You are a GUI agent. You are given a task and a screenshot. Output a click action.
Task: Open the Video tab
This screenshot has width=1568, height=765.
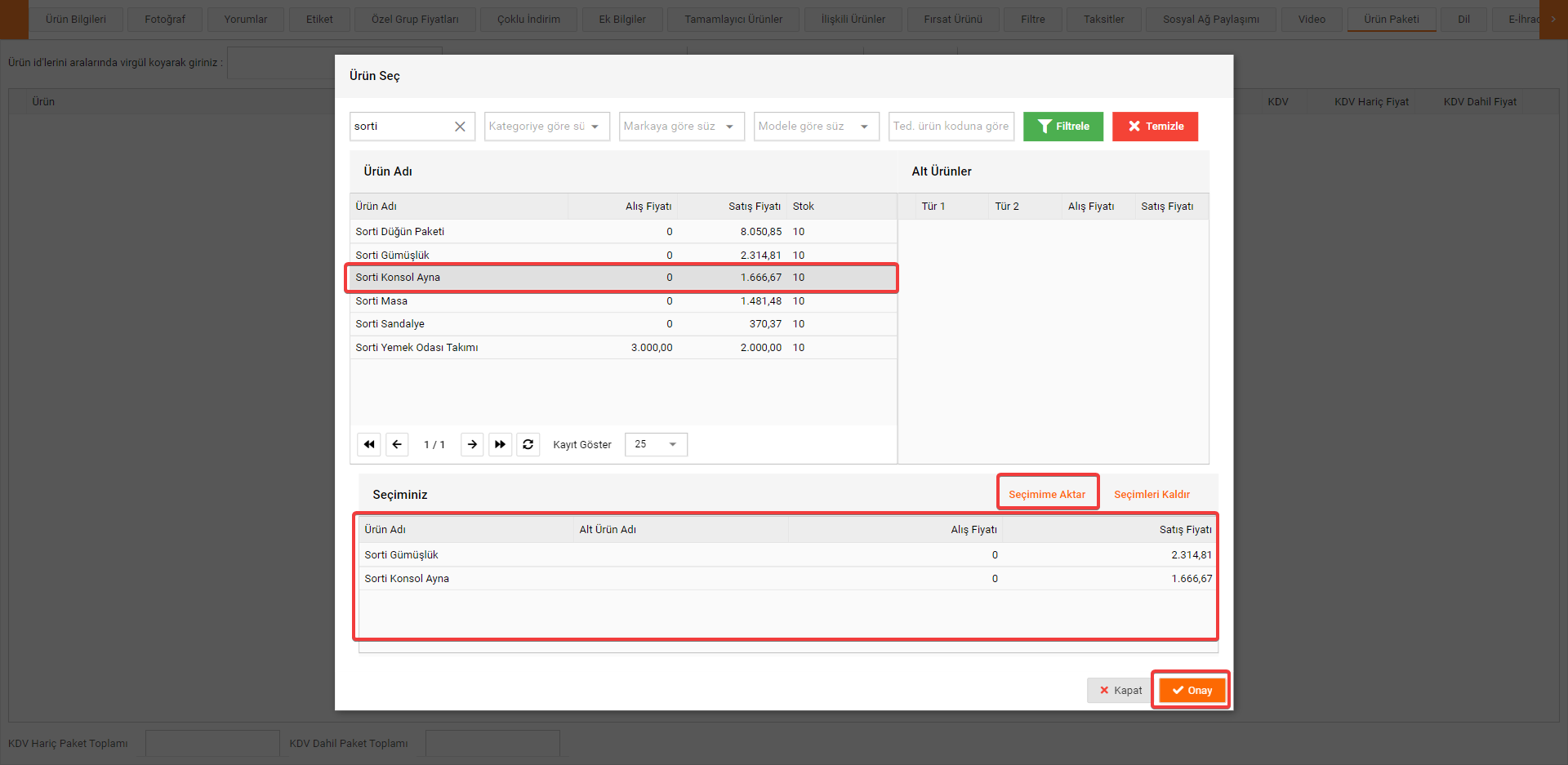point(1312,19)
